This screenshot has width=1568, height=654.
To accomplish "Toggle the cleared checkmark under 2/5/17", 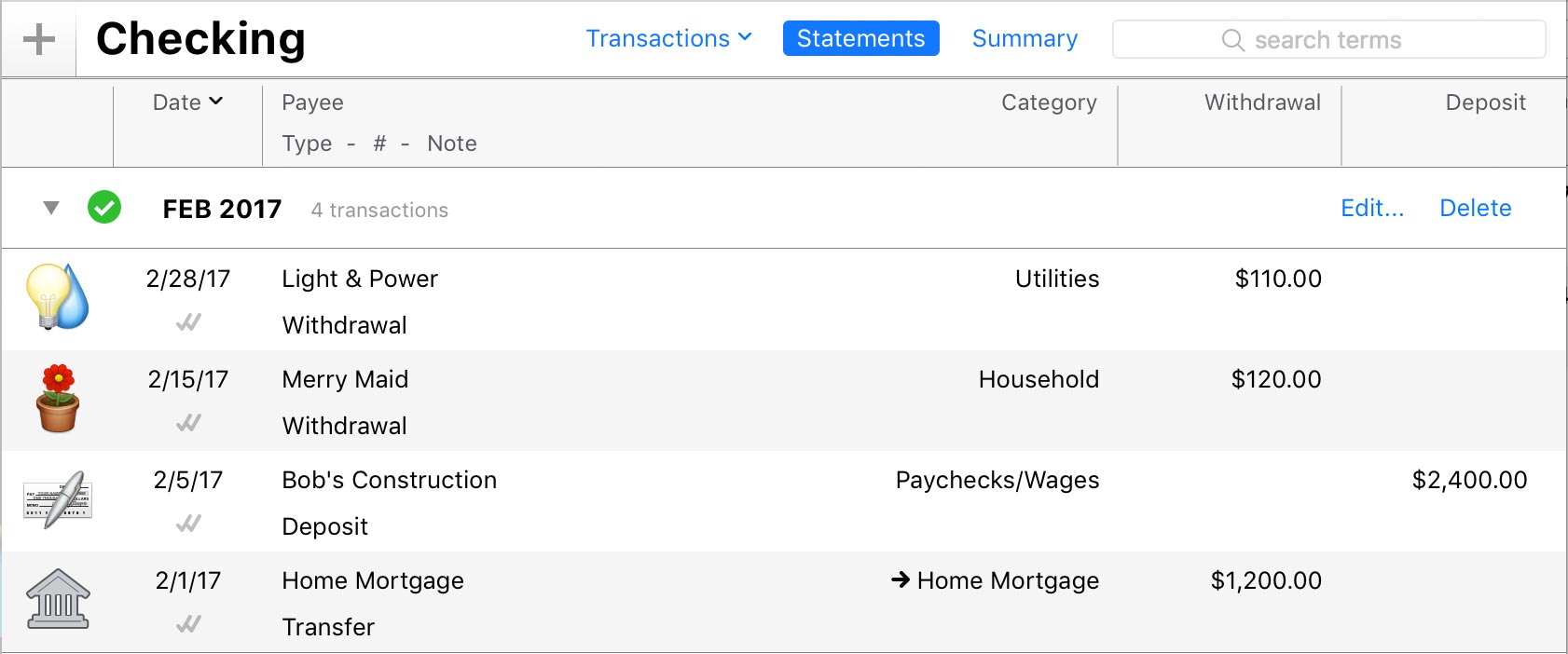I will [x=188, y=524].
